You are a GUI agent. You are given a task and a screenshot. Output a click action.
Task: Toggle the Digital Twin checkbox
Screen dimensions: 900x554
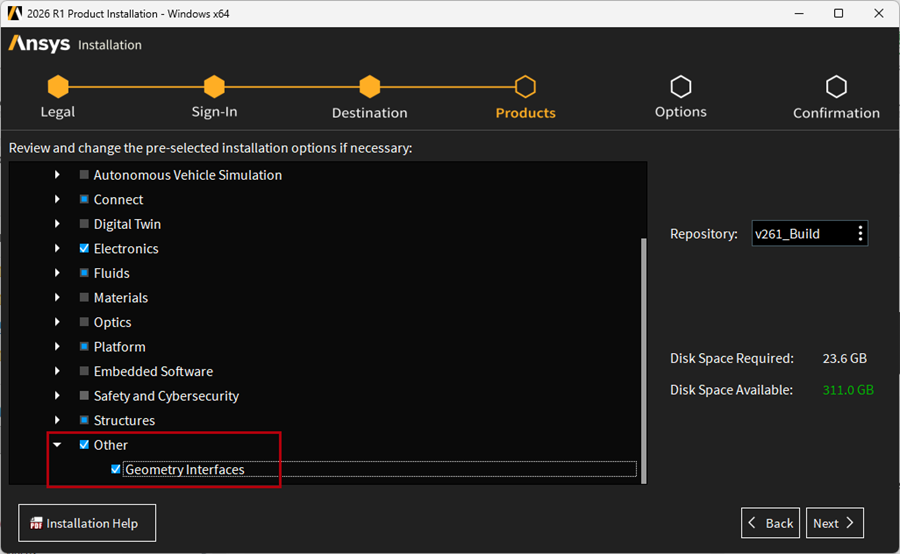point(84,224)
